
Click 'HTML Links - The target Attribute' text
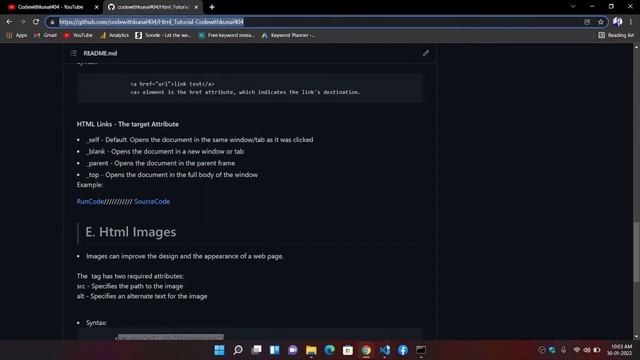click(128, 124)
